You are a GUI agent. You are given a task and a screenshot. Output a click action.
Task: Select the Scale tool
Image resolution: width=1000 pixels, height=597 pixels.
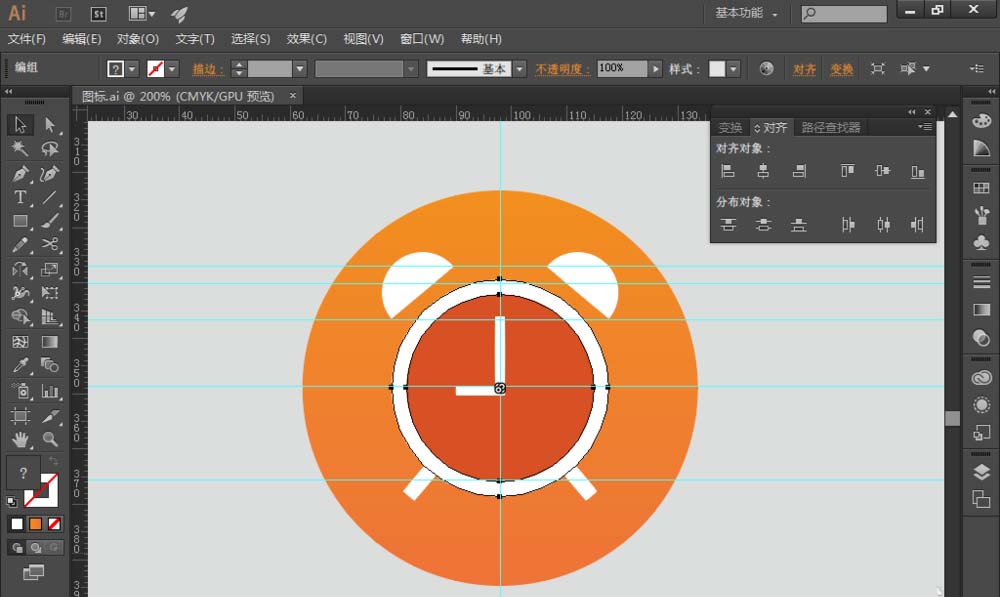(x=50, y=269)
